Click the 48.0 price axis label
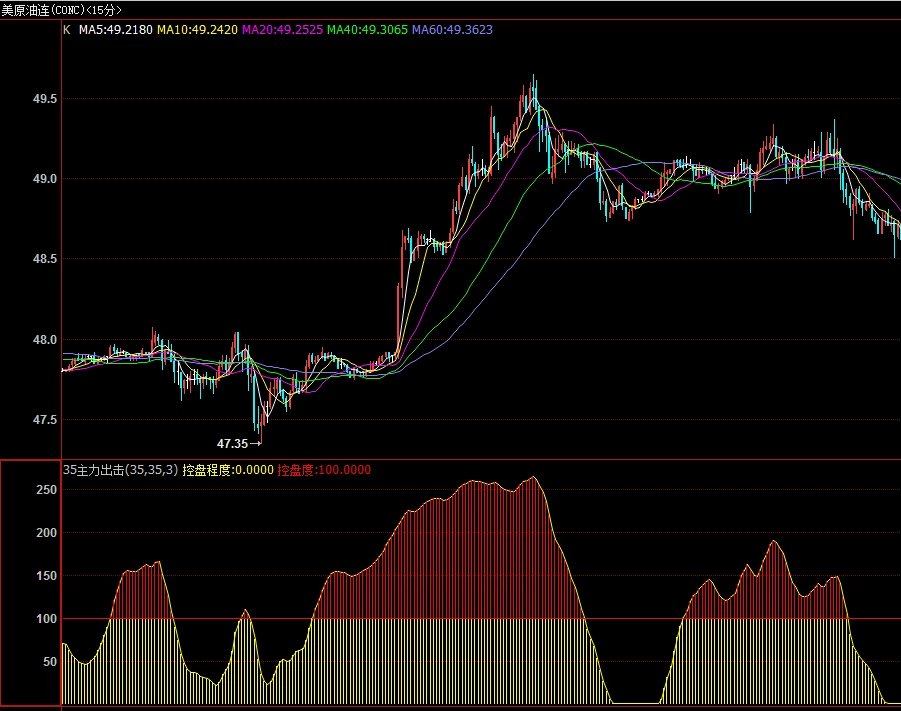The image size is (901, 711). pyautogui.click(x=45, y=340)
